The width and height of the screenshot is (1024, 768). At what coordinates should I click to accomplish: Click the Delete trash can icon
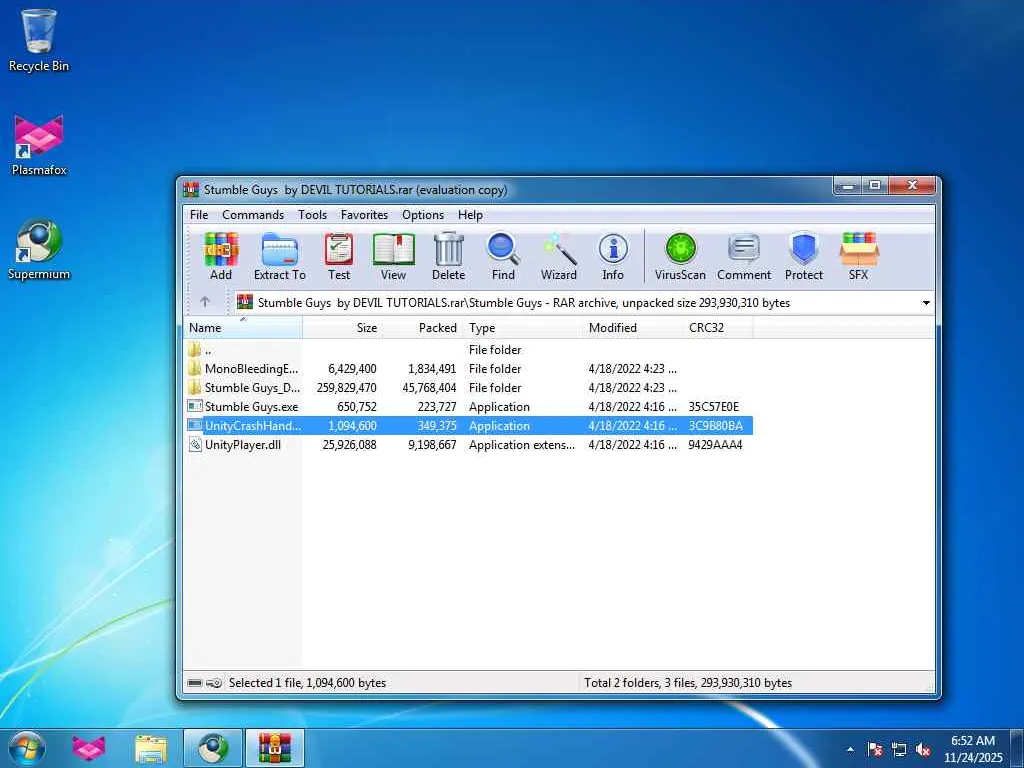coord(449,256)
